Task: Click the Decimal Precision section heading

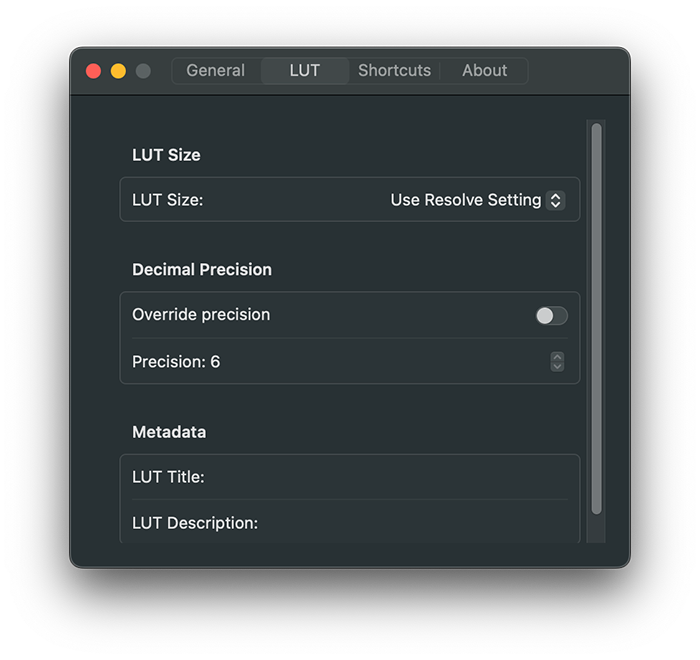Action: point(202,270)
